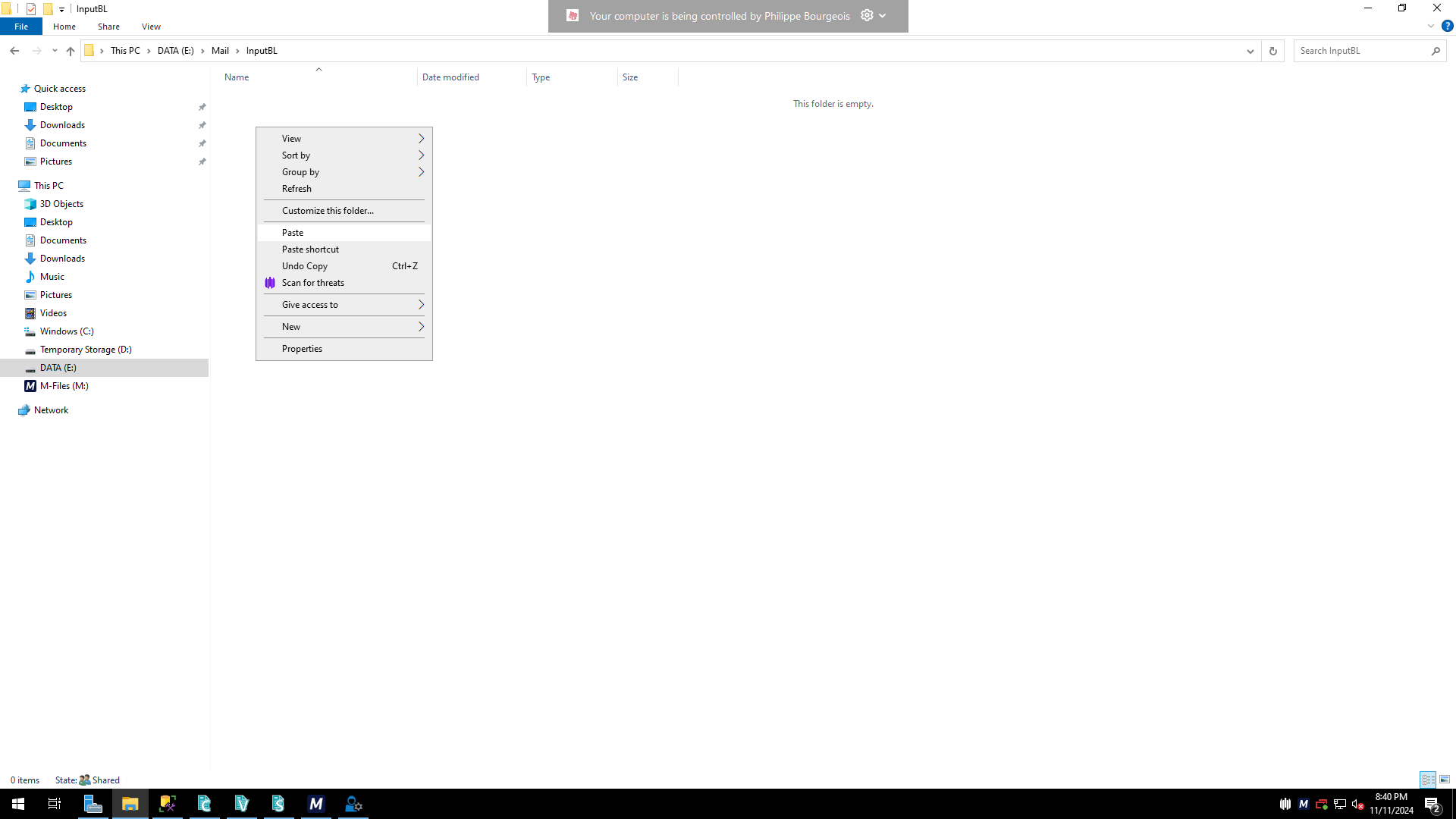Sort by the Size column header
Image resolution: width=1456 pixels, height=819 pixels.
[x=648, y=77]
